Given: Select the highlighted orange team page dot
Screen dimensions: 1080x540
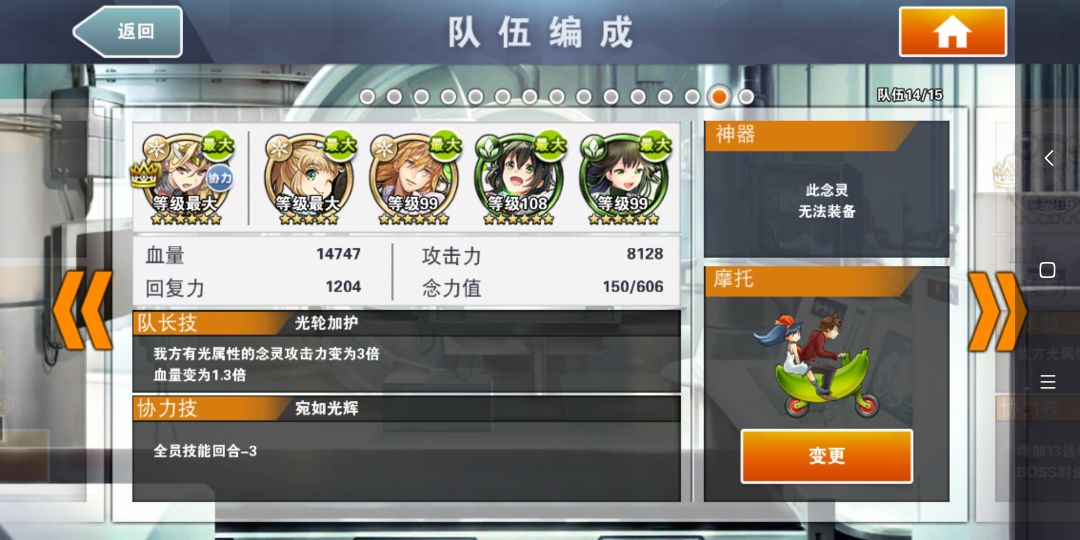Looking at the screenshot, I should (x=718, y=96).
